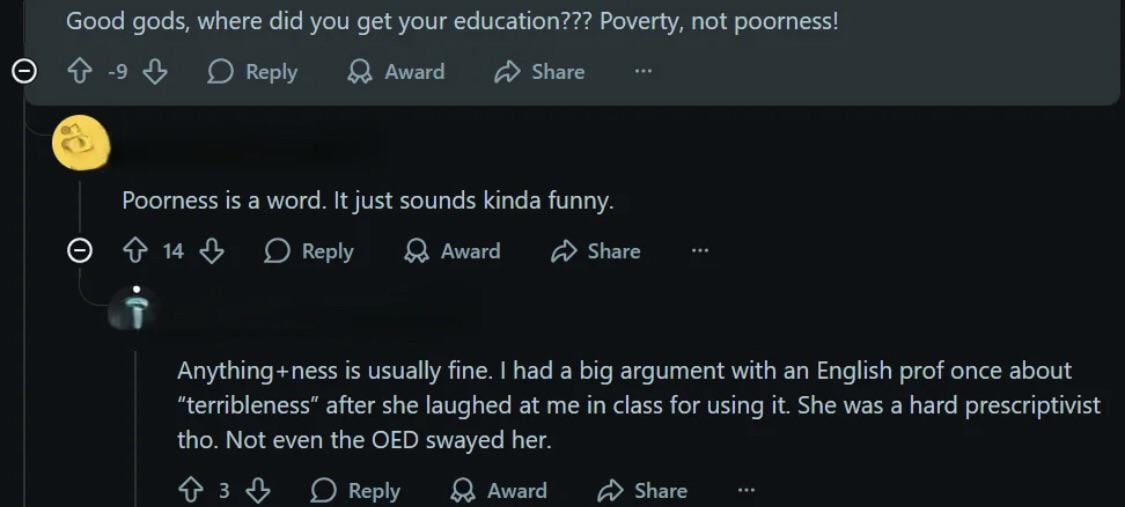
Task: Collapse the "Poorness is a word" thread
Action: pyautogui.click(x=79, y=251)
